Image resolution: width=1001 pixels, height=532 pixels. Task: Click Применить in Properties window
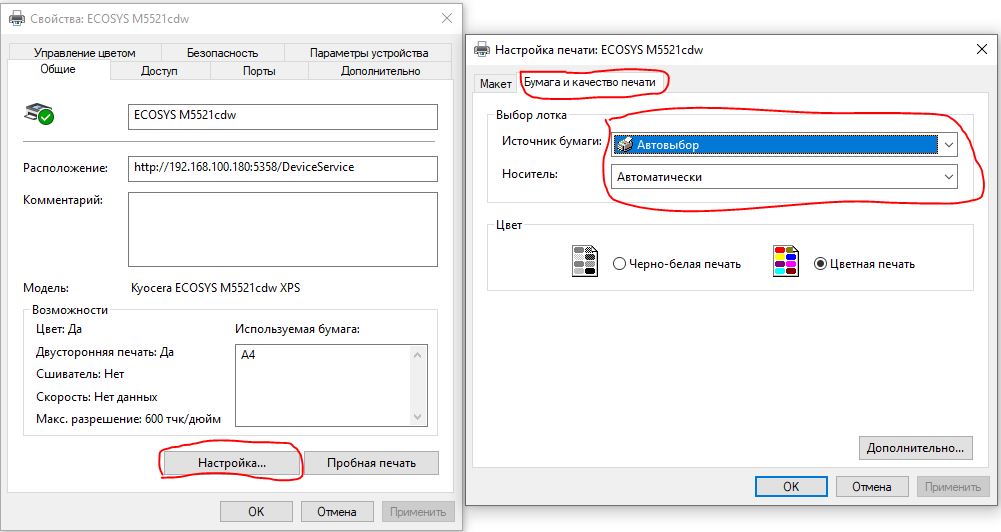click(x=418, y=512)
